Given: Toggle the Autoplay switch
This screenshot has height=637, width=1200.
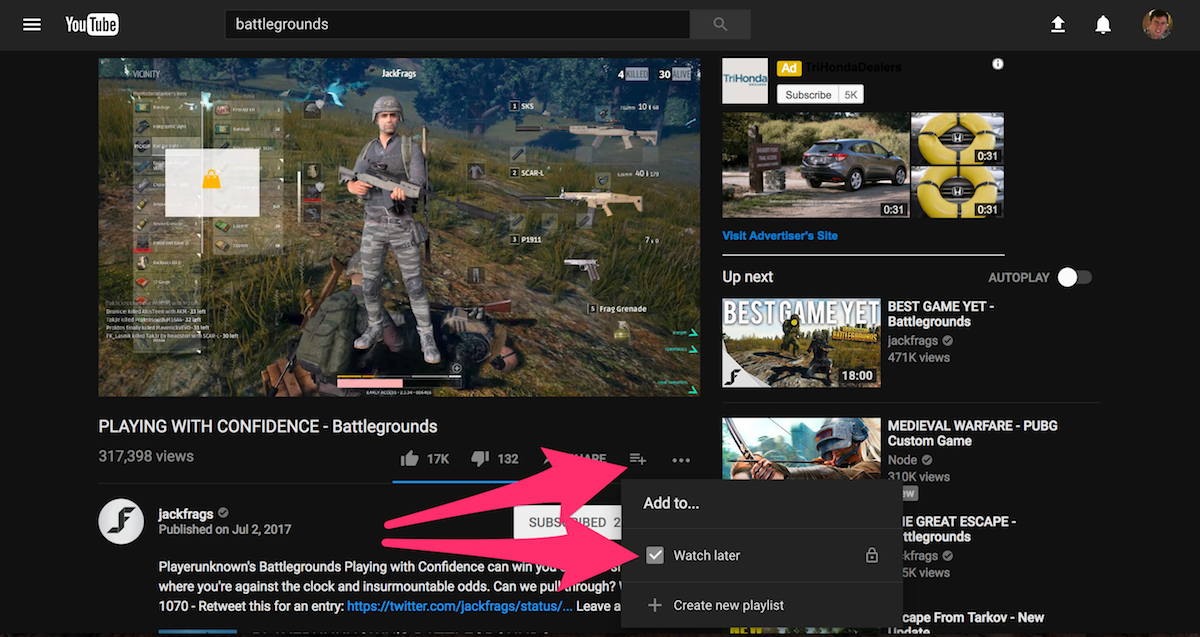Looking at the screenshot, I should 1074,277.
